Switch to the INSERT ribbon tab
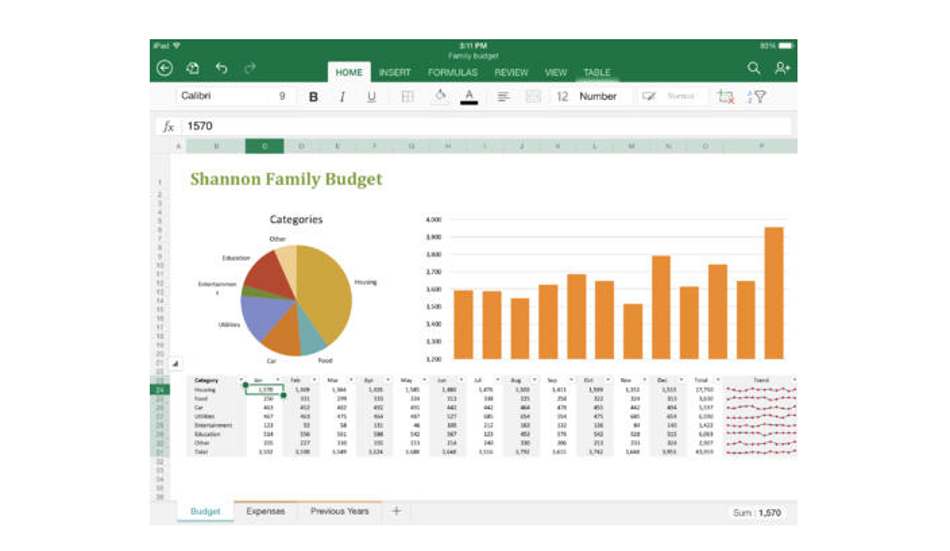The image size is (950, 551). coord(394,73)
